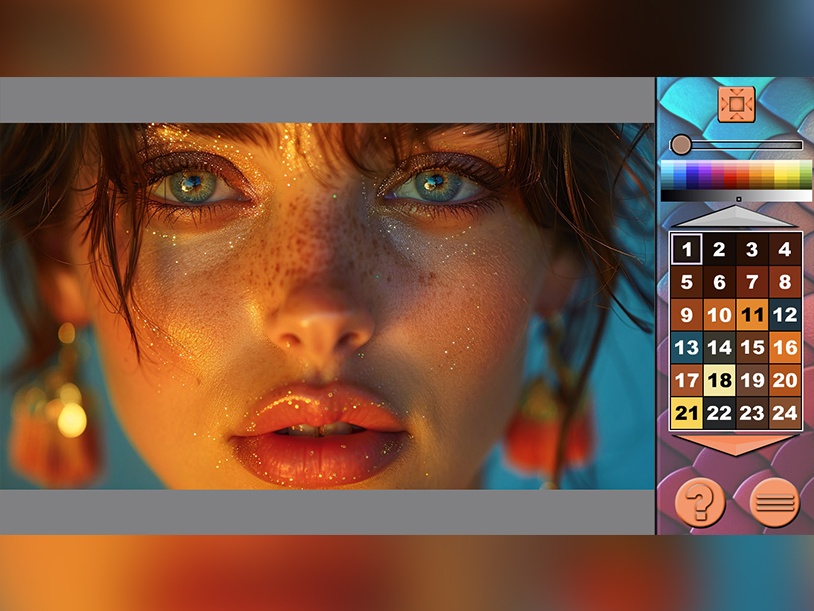814x611 pixels.
Task: Click the grayscale brightness strip
Action: [736, 196]
